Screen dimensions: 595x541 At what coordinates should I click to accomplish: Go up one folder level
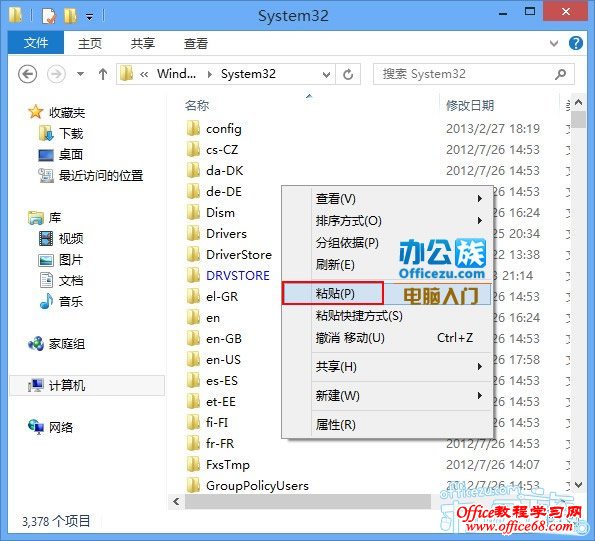point(103,74)
